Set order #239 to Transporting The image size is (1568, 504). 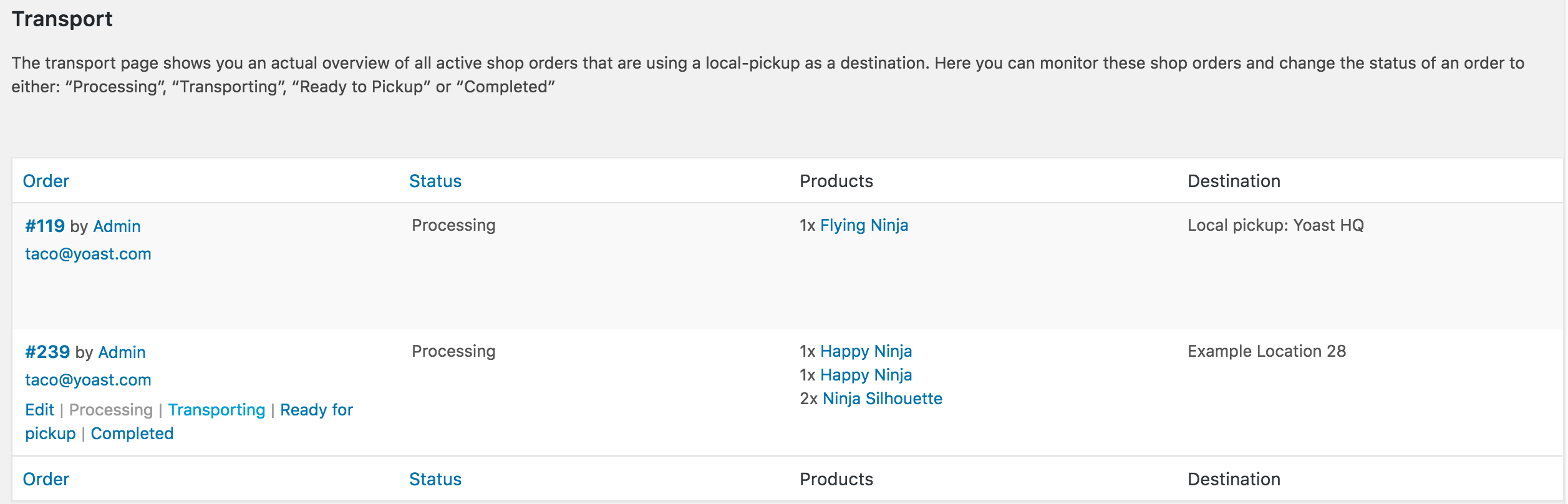[x=216, y=410]
